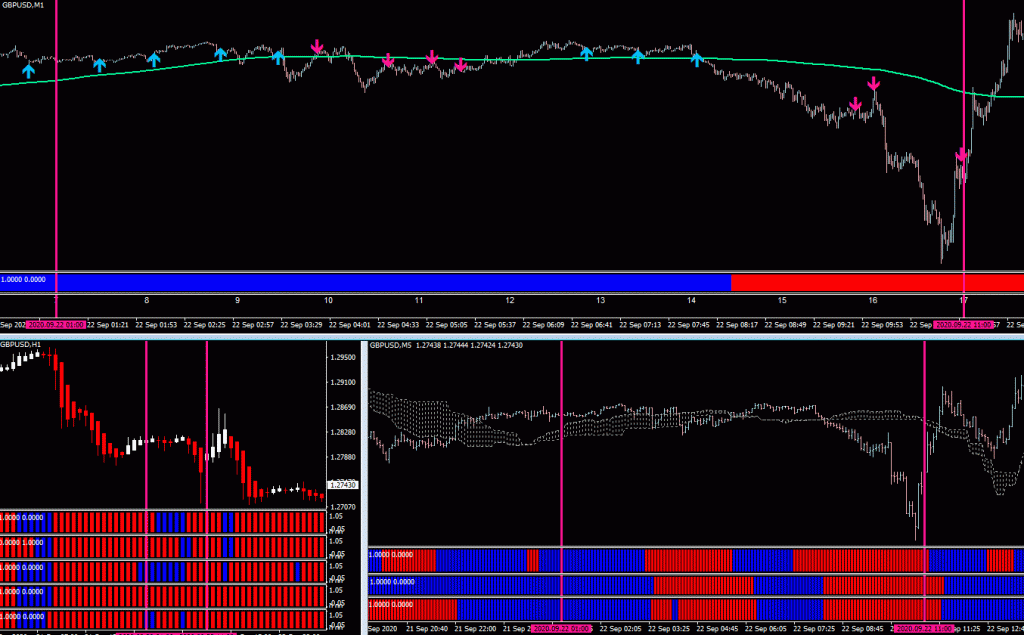Image resolution: width=1024 pixels, height=635 pixels.
Task: Click the '22 Sep 04:45' time label in M5 chart
Action: pos(717,628)
